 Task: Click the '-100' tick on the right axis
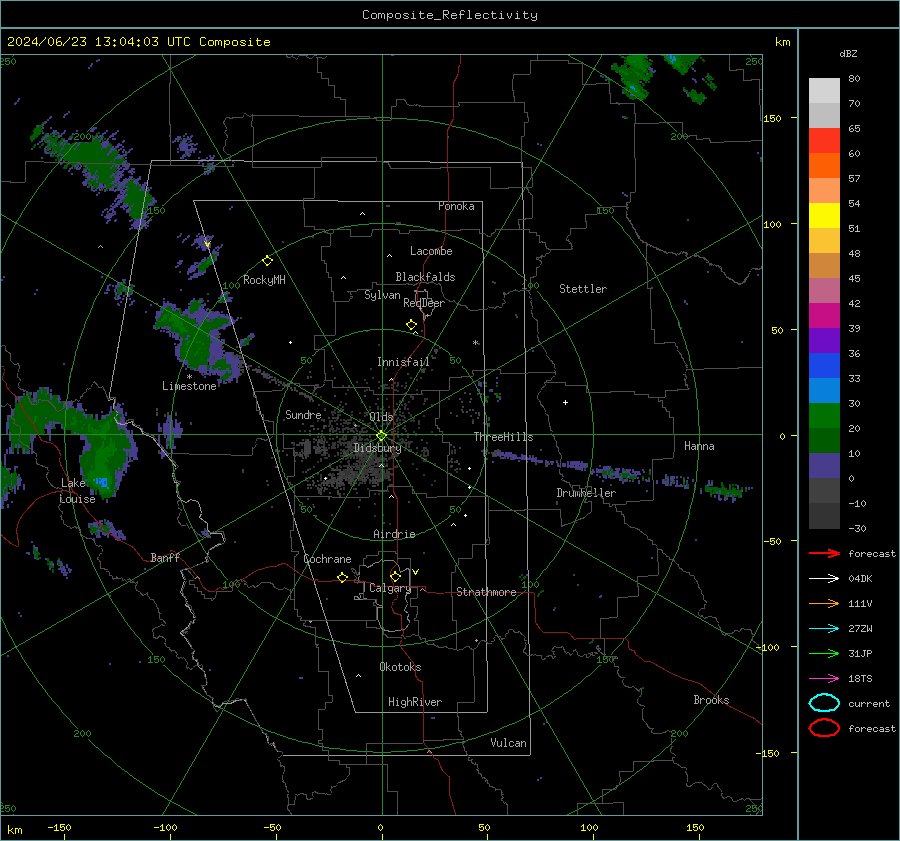767,648
